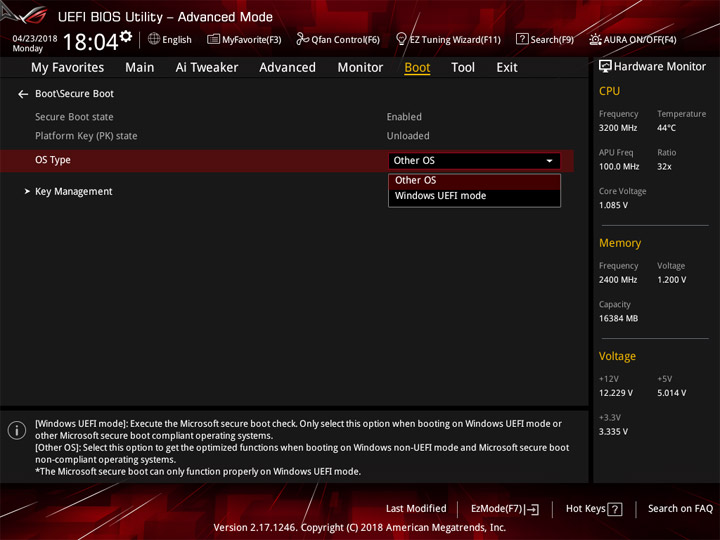Viewport: 720px width, 540px height.
Task: Click Search on FAQ link
Action: [x=681, y=509]
